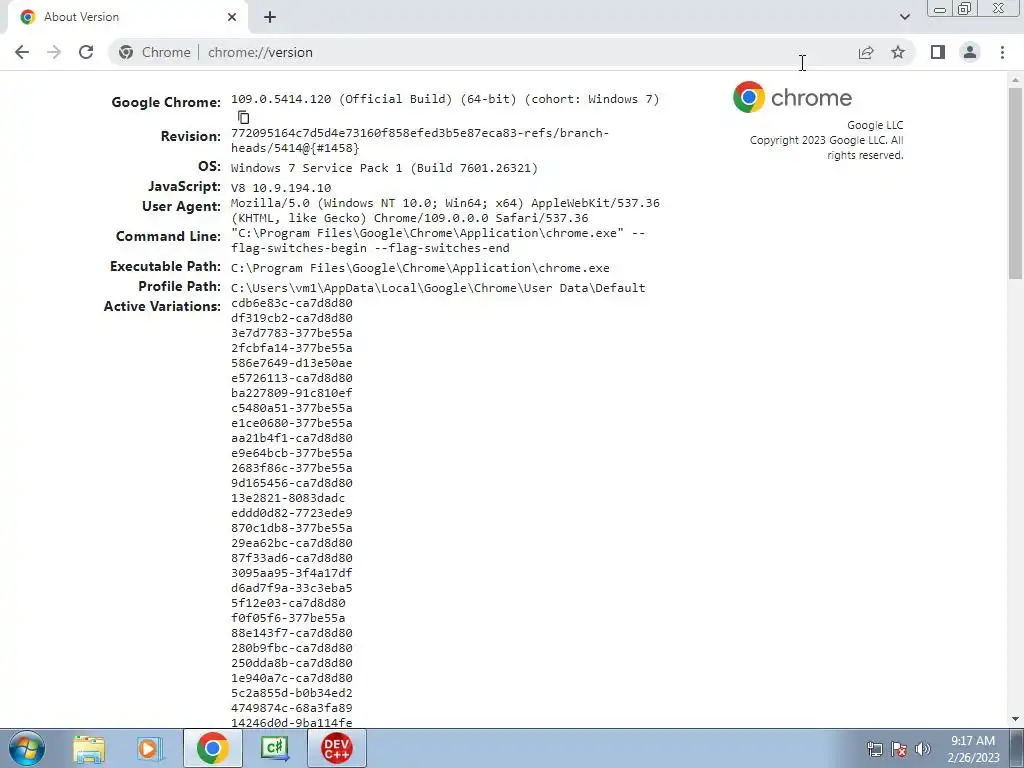Select the About Version tab
The image size is (1024, 768).
point(127,17)
